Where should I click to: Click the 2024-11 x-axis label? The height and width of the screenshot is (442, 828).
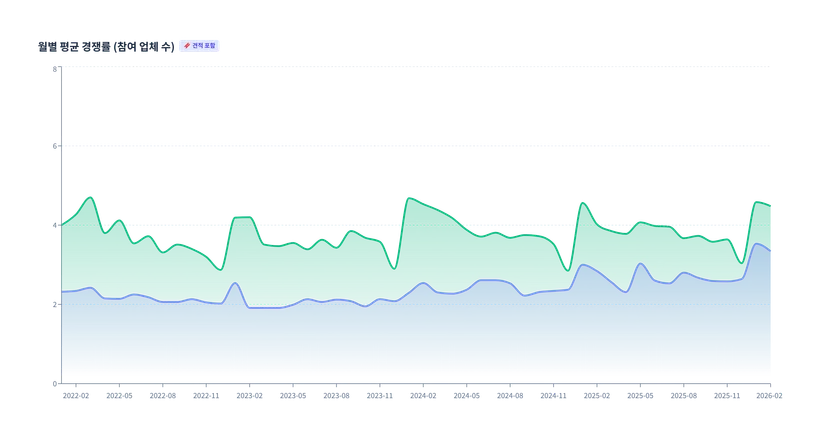point(553,396)
